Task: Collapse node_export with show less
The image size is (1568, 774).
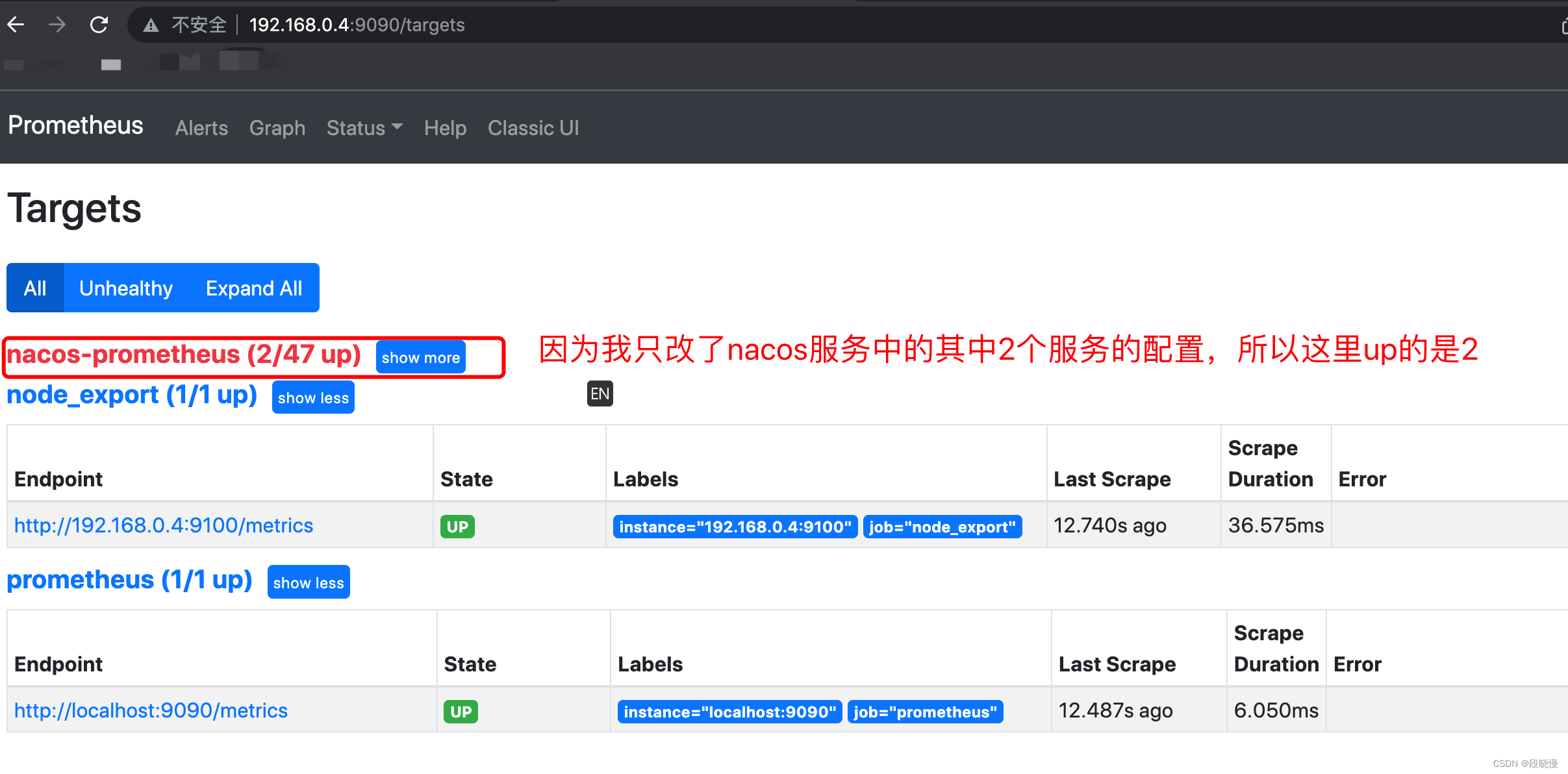Action: [x=313, y=397]
